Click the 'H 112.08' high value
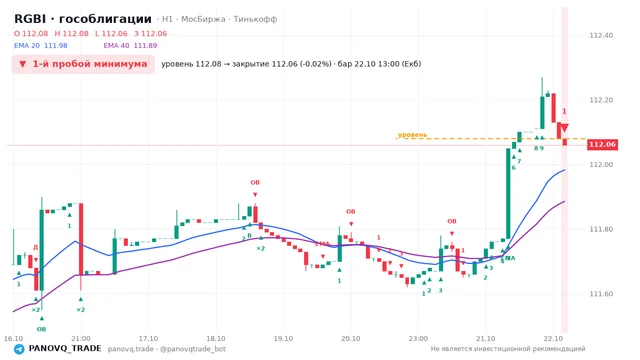Image resolution: width=640 pixels, height=360 pixels. 71,33
